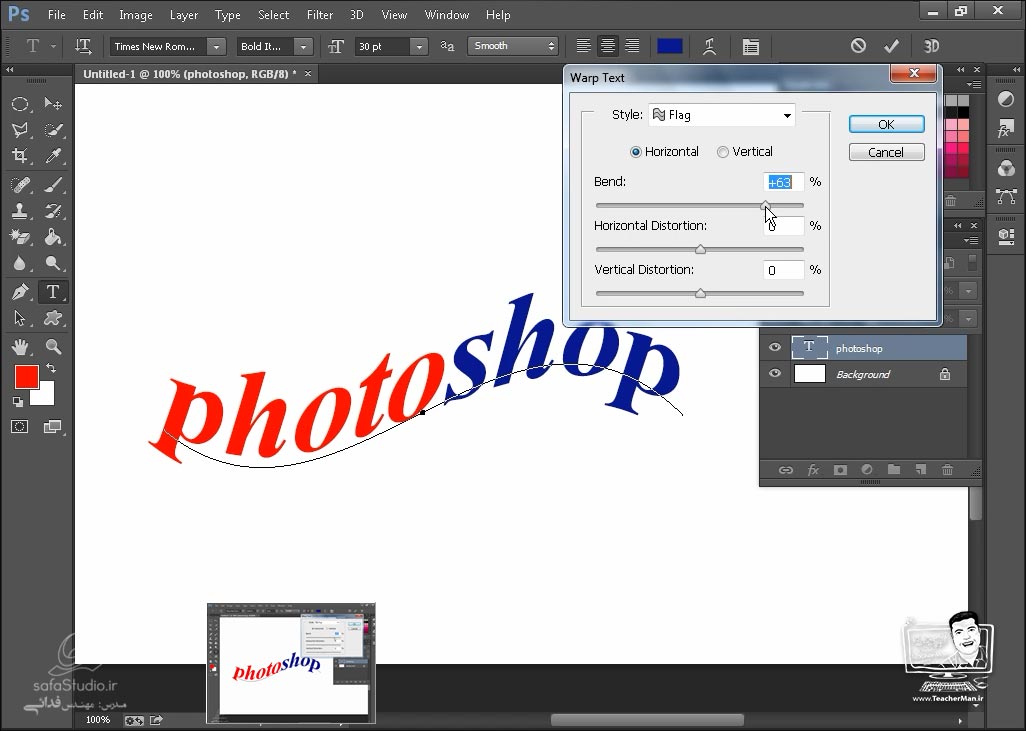
Task: Open the font style dropdown
Action: 303,46
